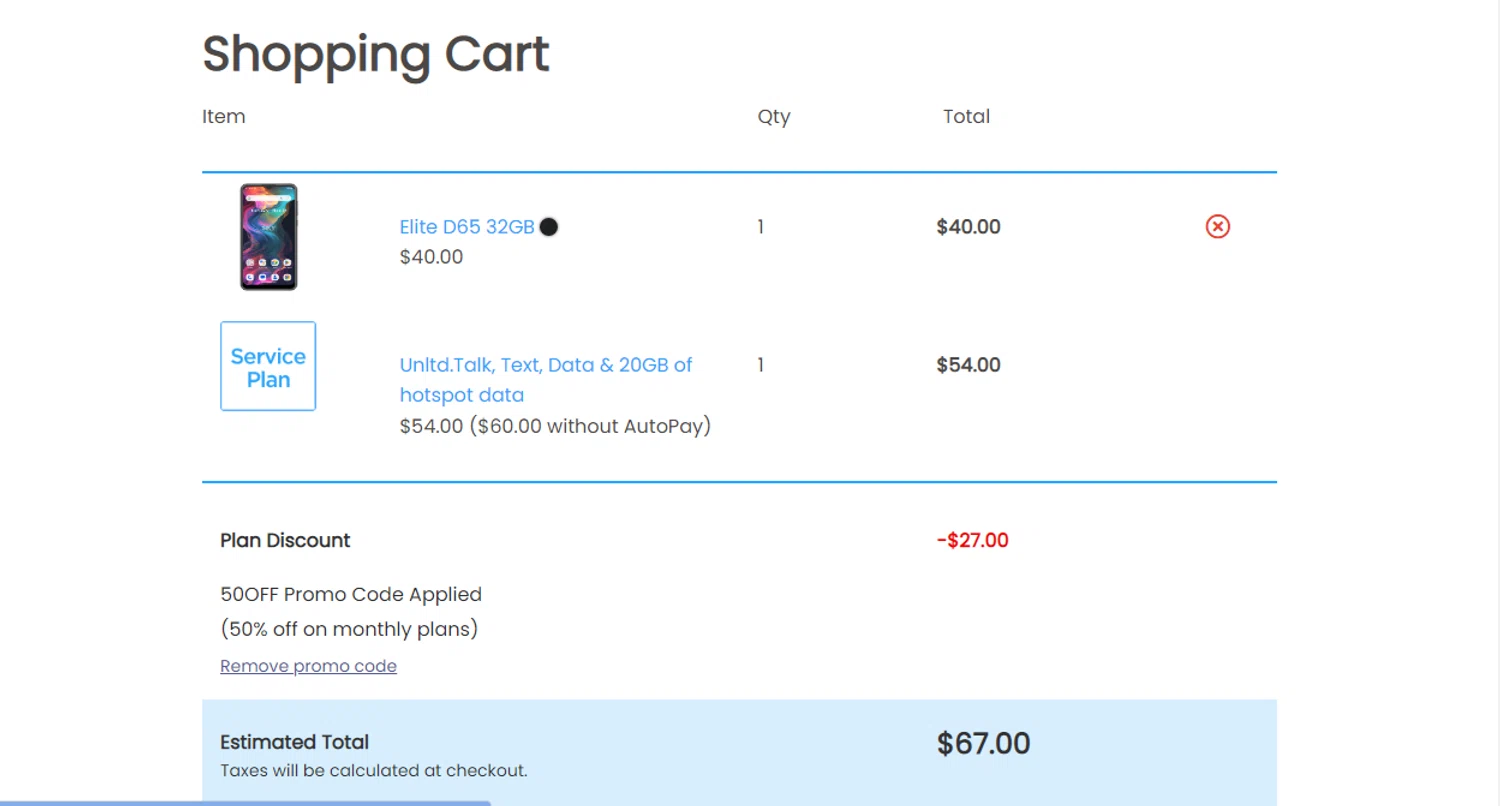Click the bold $40.00 phone line total
Image resolution: width=1500 pixels, height=806 pixels.
(x=968, y=227)
